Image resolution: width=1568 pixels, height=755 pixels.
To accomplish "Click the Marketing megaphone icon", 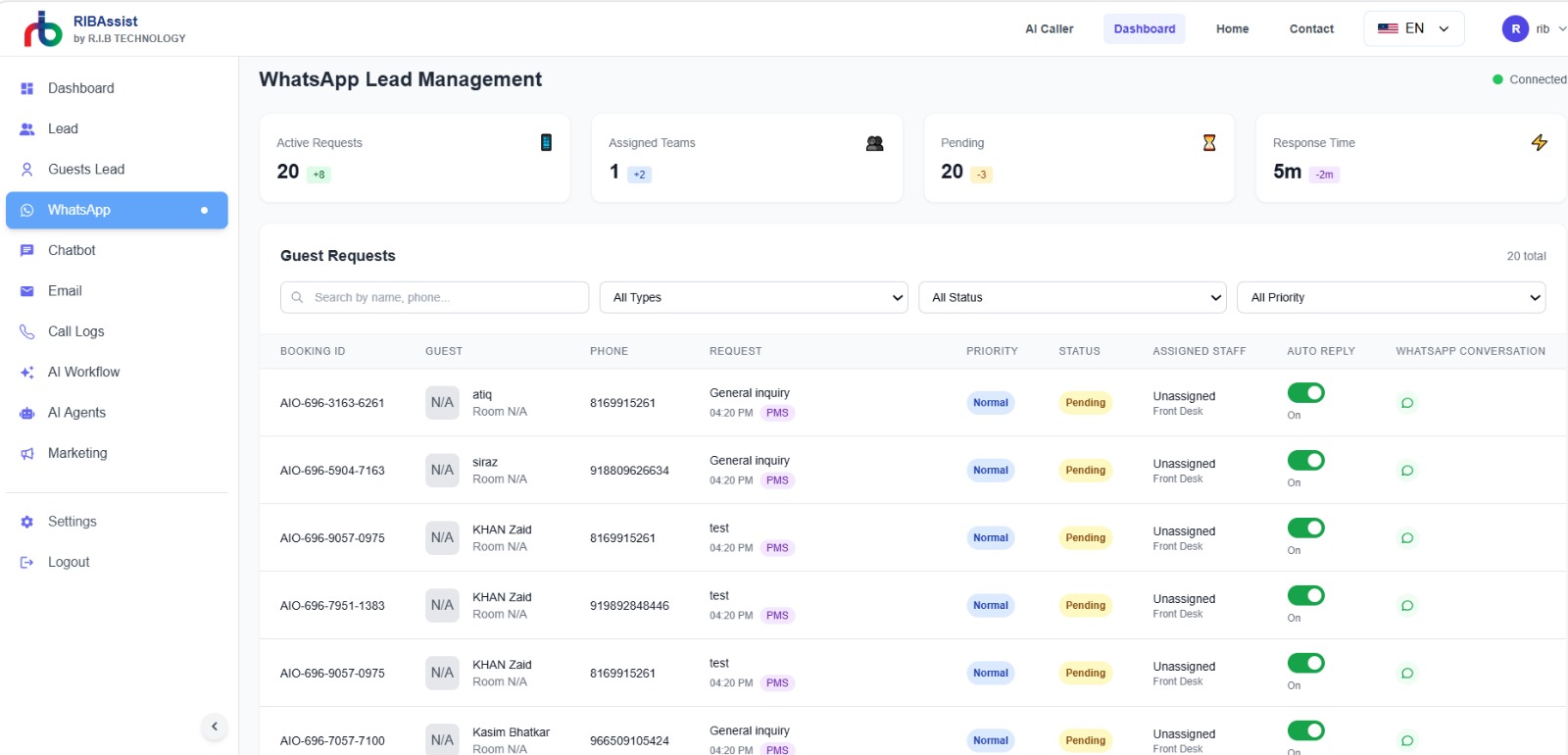I will [x=27, y=453].
